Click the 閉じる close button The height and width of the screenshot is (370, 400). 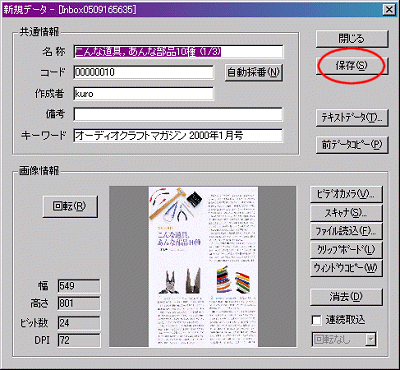[x=352, y=39]
